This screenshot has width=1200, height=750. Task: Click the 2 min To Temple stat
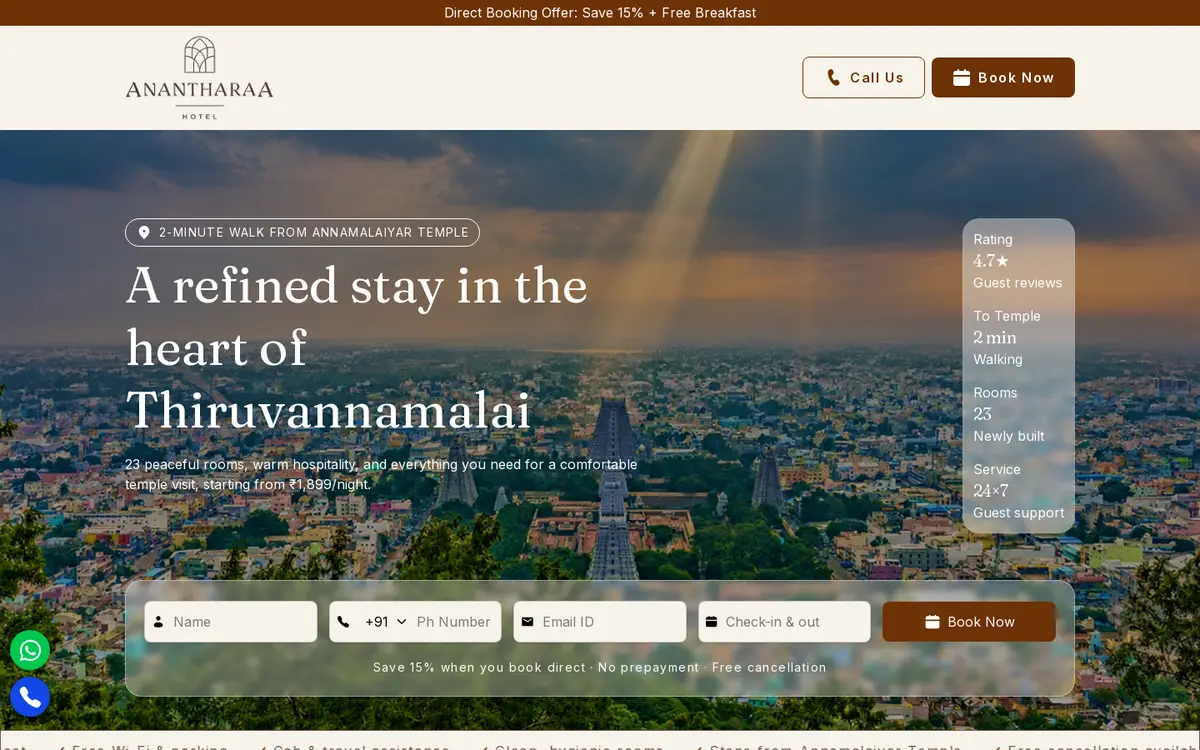(x=995, y=338)
